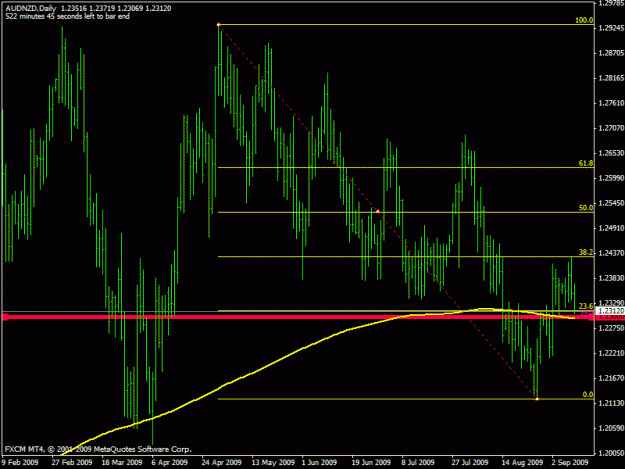Image resolution: width=625 pixels, height=469 pixels.
Task: Click the 1.22210 price axis label
Action: 612,353
